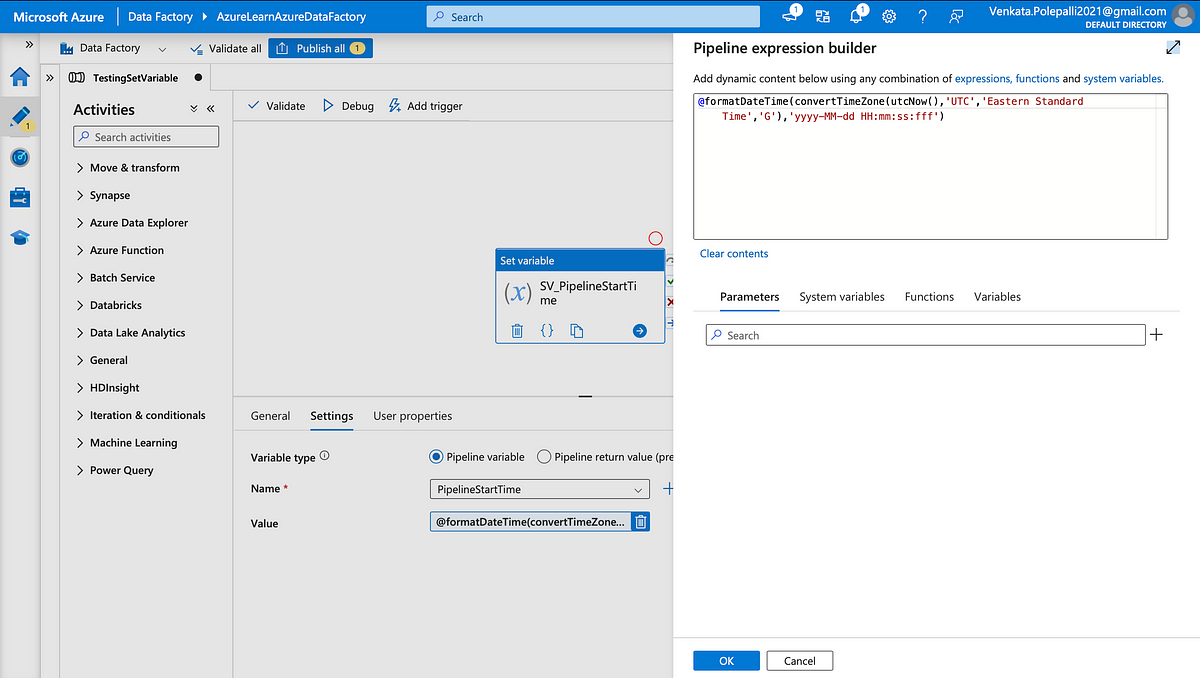This screenshot has height=678, width=1200.
Task: Click AzureLearnAzureDataFactory breadcrumb
Action: click(291, 17)
